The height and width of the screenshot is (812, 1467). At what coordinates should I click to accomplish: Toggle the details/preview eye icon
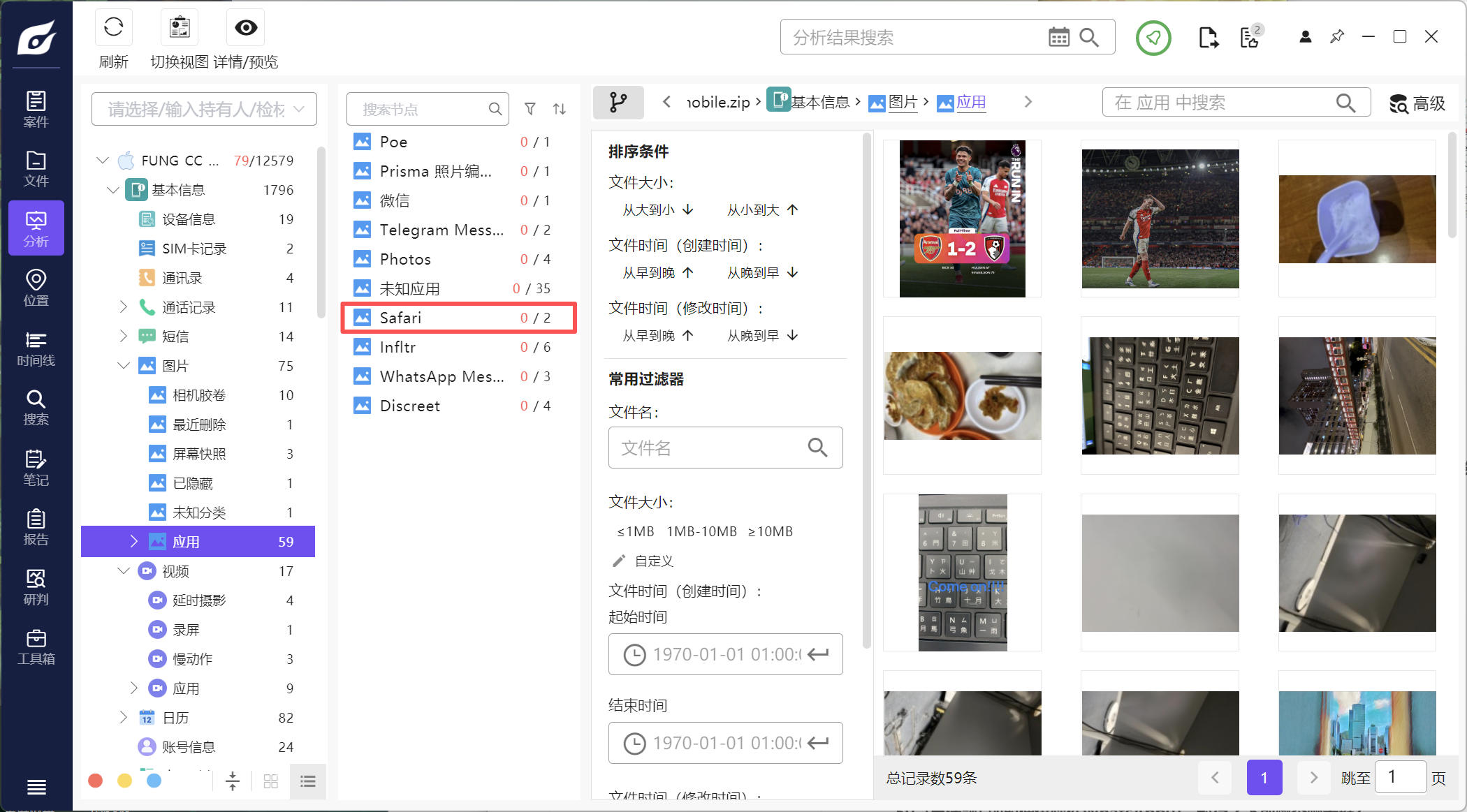click(245, 28)
